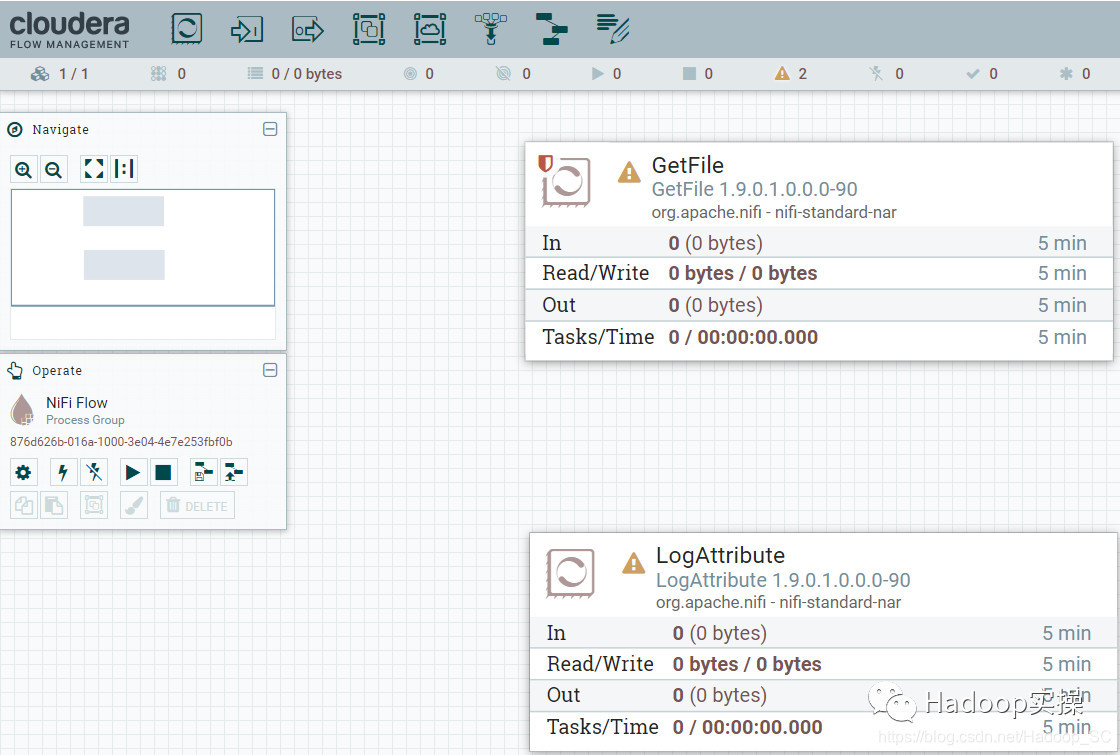Click the up-to-date checkmark count in the status bar

(x=981, y=74)
